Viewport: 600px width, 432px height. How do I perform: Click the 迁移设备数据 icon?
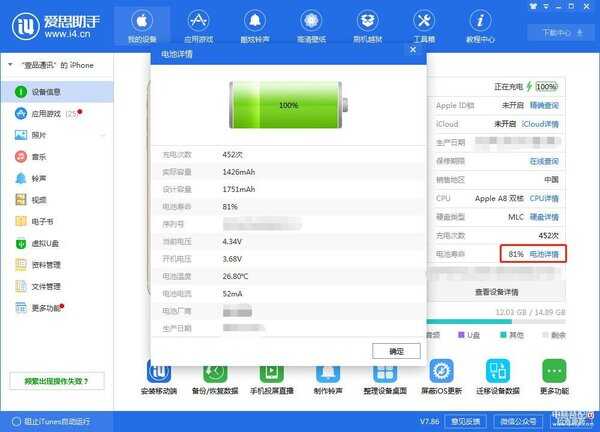pos(498,370)
